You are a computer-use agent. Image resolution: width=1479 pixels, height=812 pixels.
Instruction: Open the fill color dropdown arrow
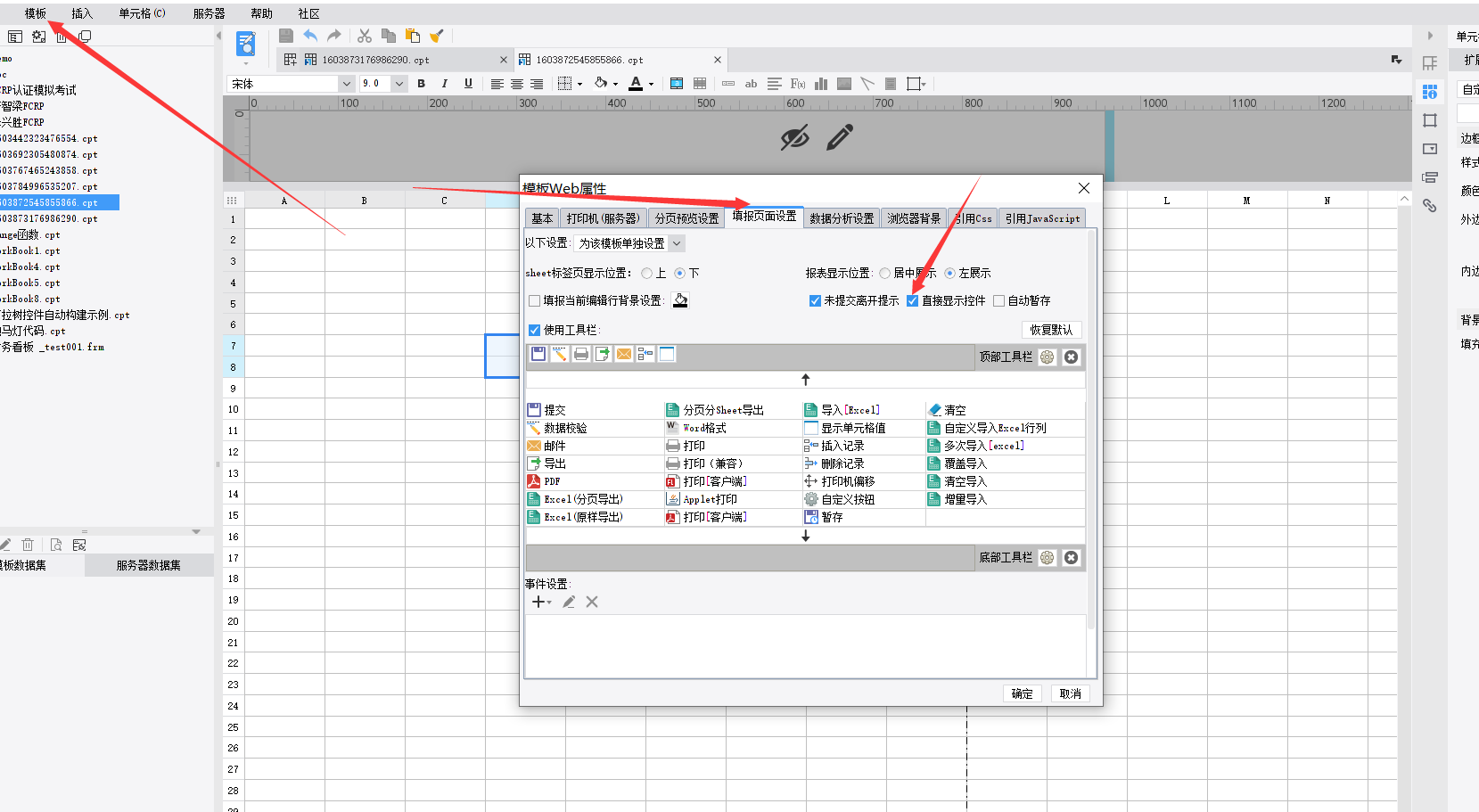(x=616, y=85)
